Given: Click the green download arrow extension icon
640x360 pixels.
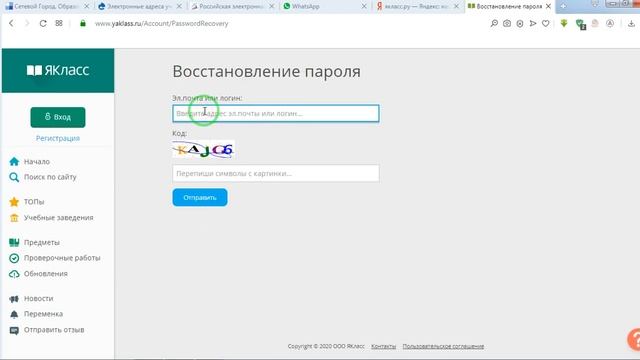Looking at the screenshot, I should click(x=564, y=24).
